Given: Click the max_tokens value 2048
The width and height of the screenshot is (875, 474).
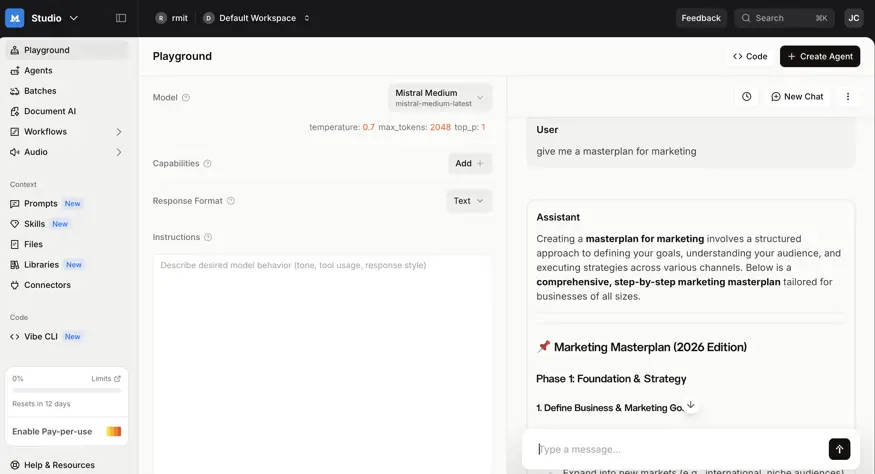Looking at the screenshot, I should (440, 127).
